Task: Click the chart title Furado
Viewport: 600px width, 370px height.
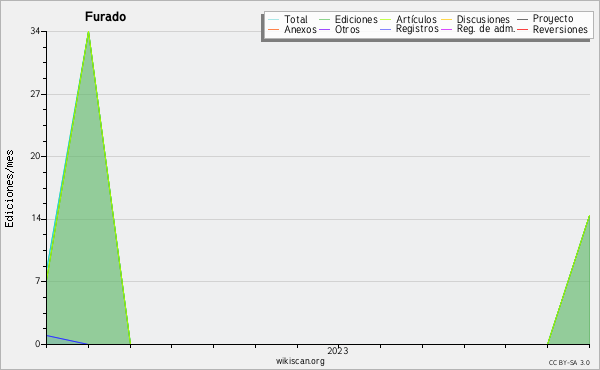Action: (x=105, y=17)
